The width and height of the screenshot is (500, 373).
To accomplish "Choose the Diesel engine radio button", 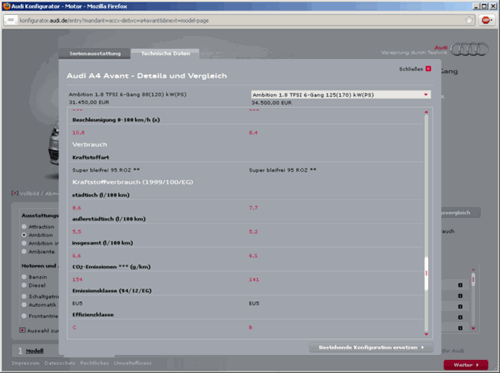I will [24, 285].
